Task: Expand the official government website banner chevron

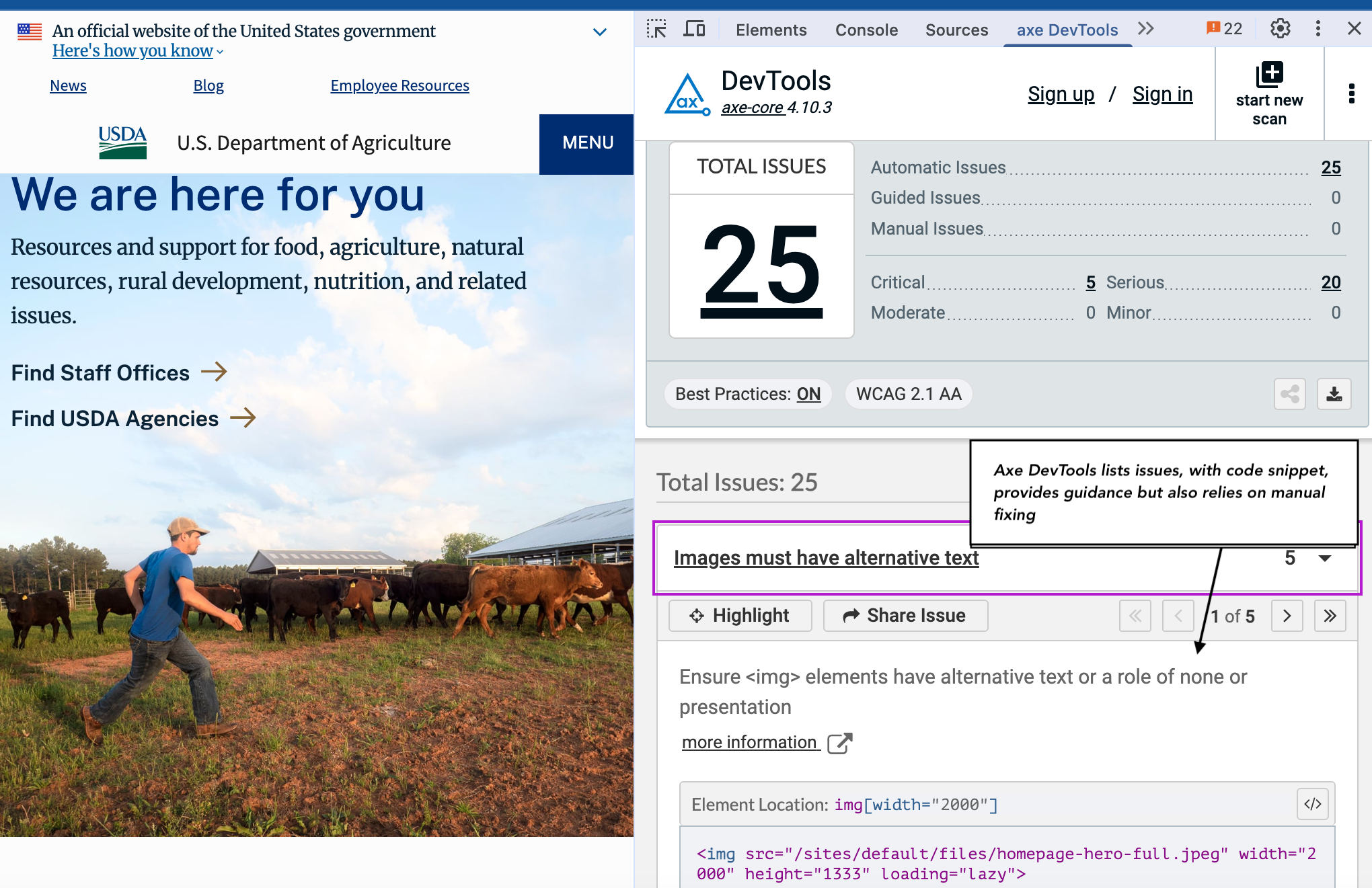Action: (599, 32)
